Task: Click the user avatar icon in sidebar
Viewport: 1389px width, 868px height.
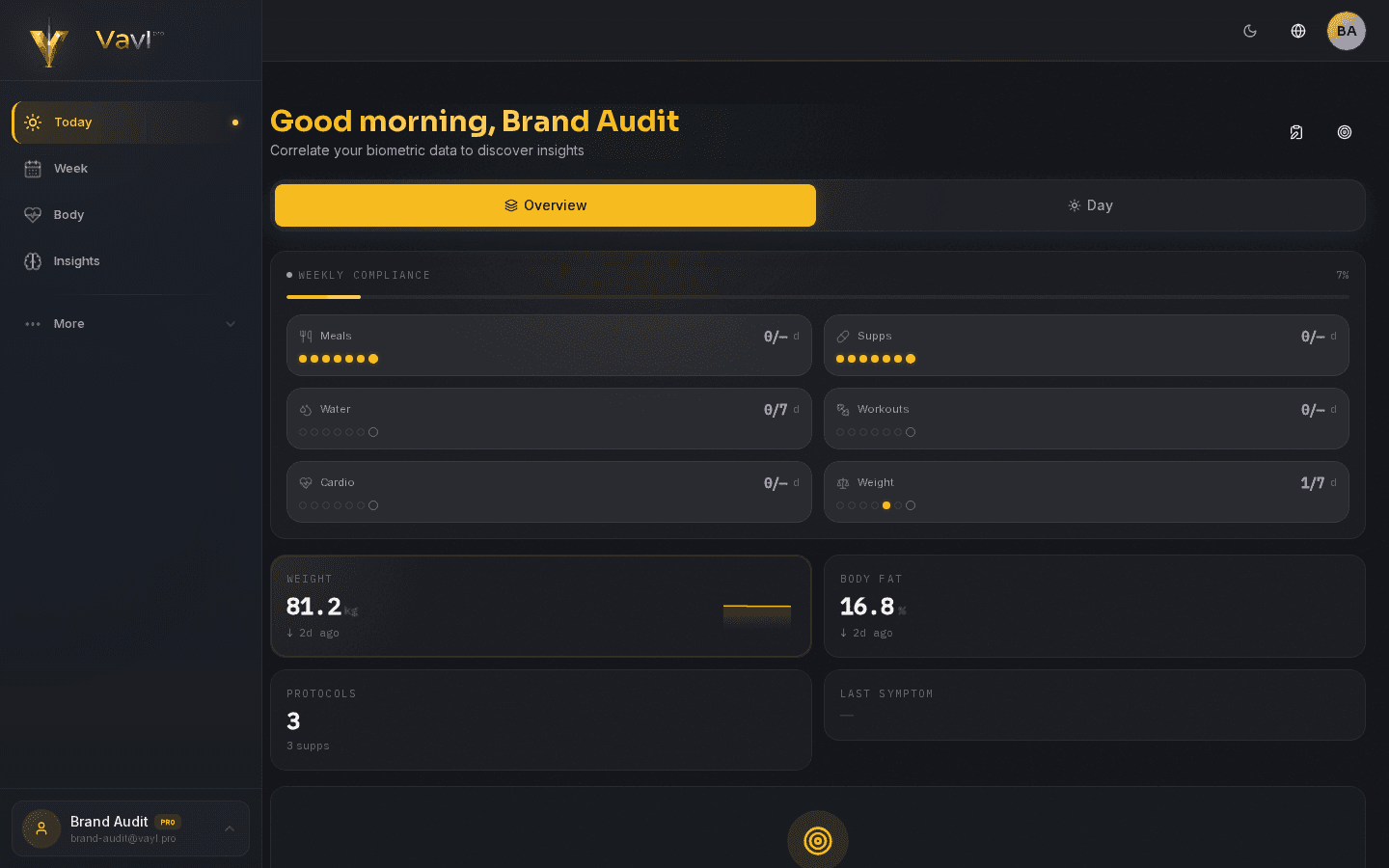Action: pos(41,828)
